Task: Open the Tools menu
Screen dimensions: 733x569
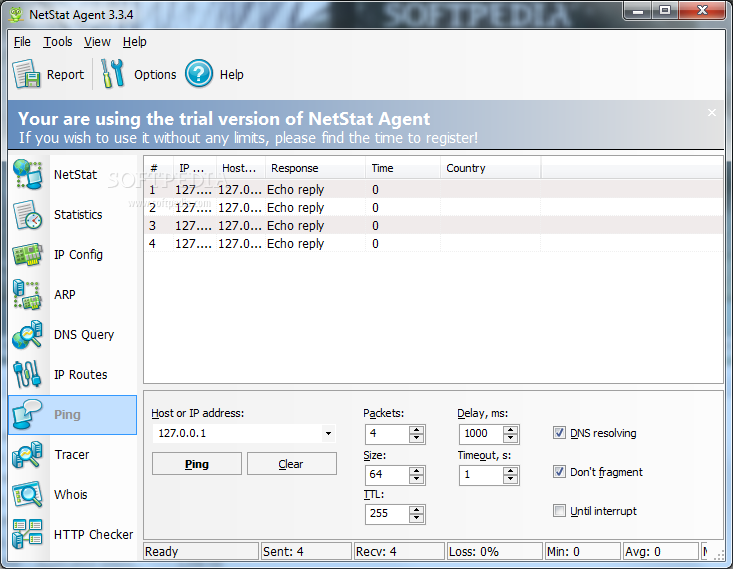Action: 58,42
